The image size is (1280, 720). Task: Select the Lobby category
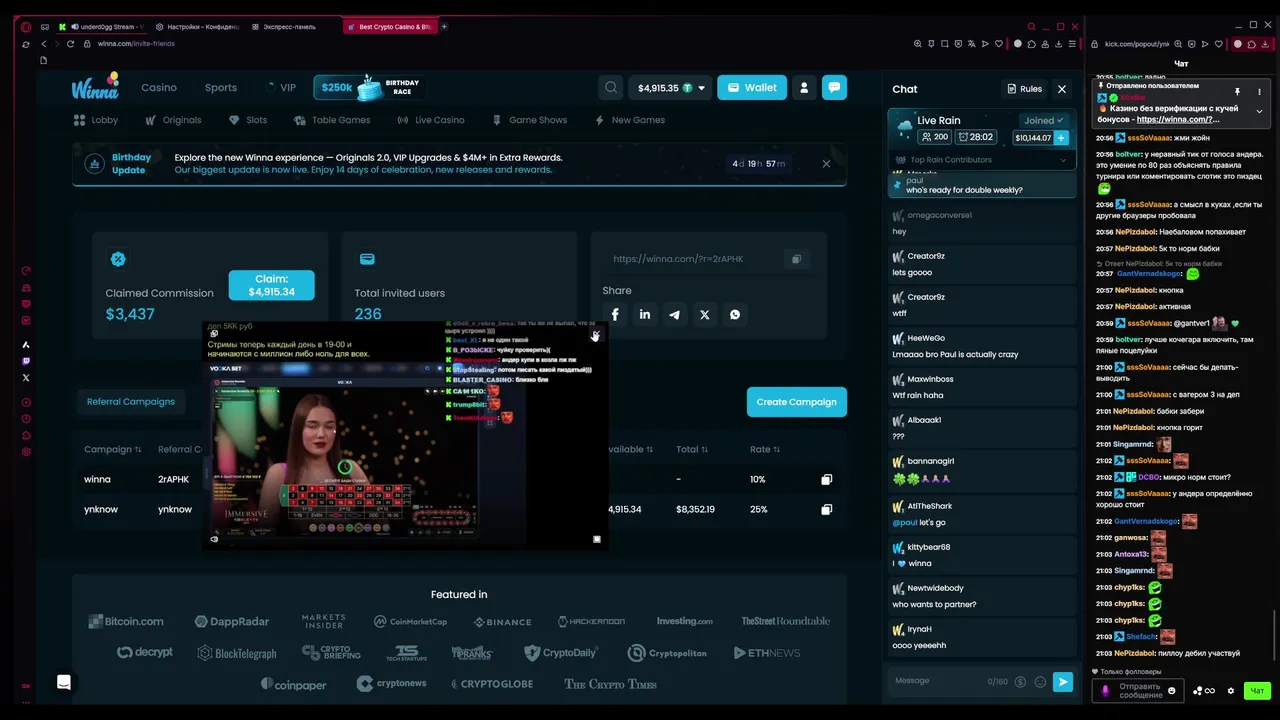pyautogui.click(x=96, y=120)
